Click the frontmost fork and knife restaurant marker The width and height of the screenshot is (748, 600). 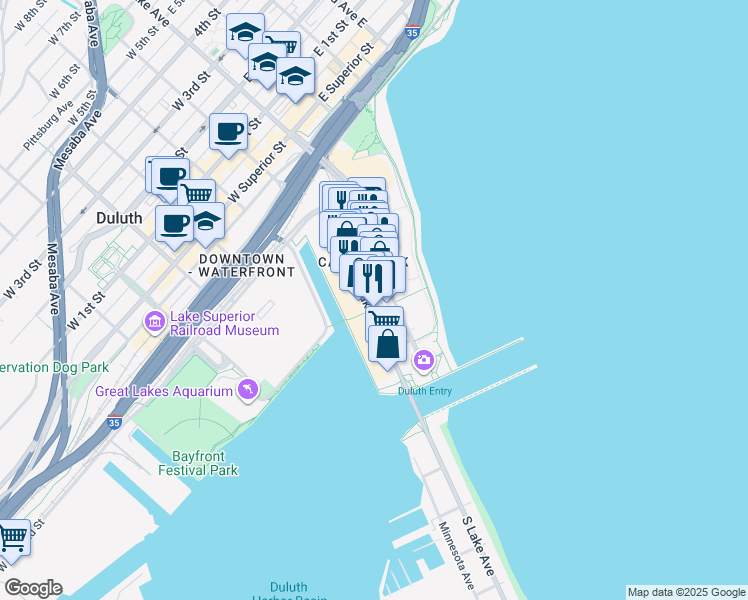(373, 280)
